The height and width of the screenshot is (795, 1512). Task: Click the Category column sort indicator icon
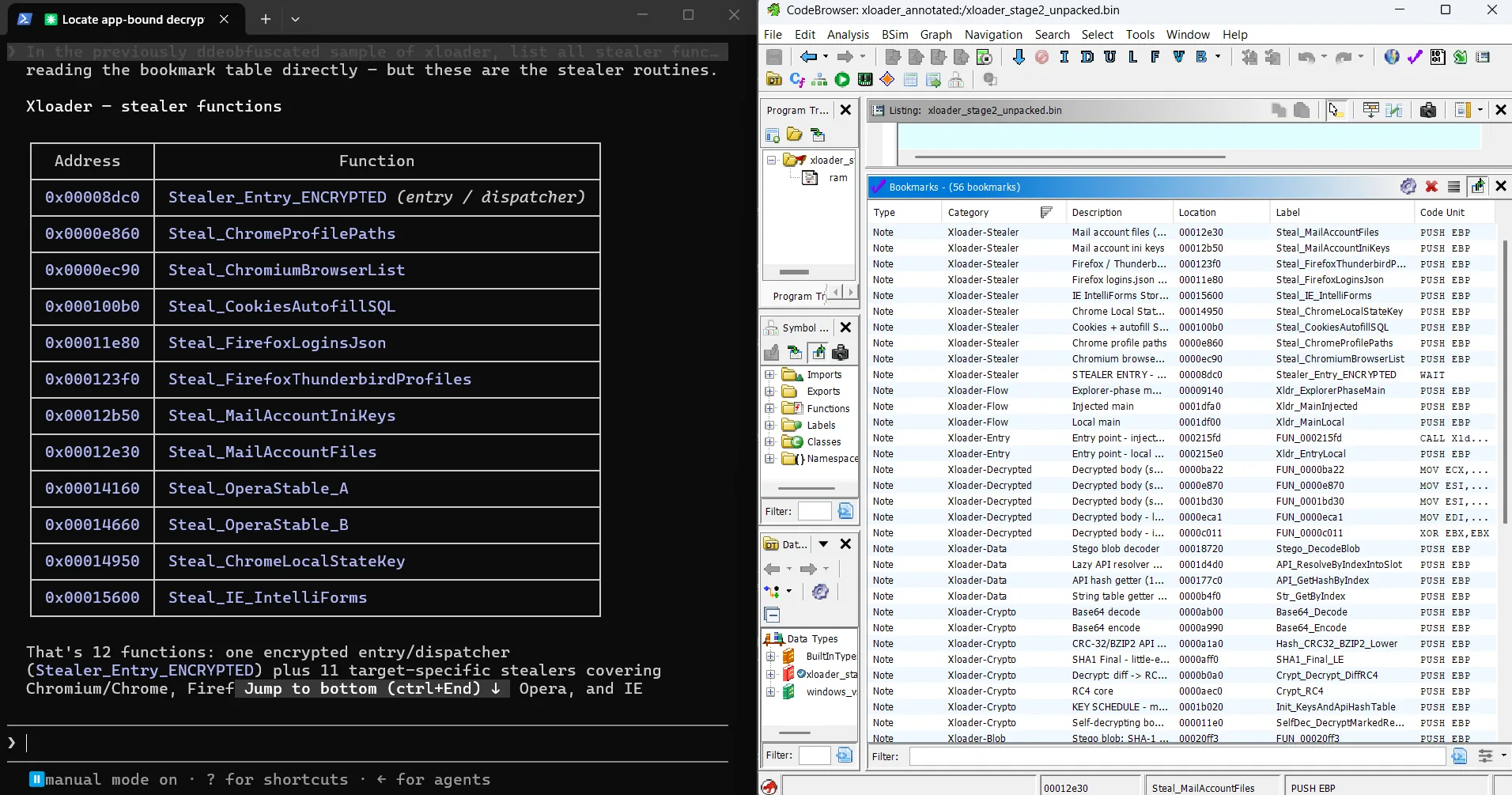coord(1047,212)
